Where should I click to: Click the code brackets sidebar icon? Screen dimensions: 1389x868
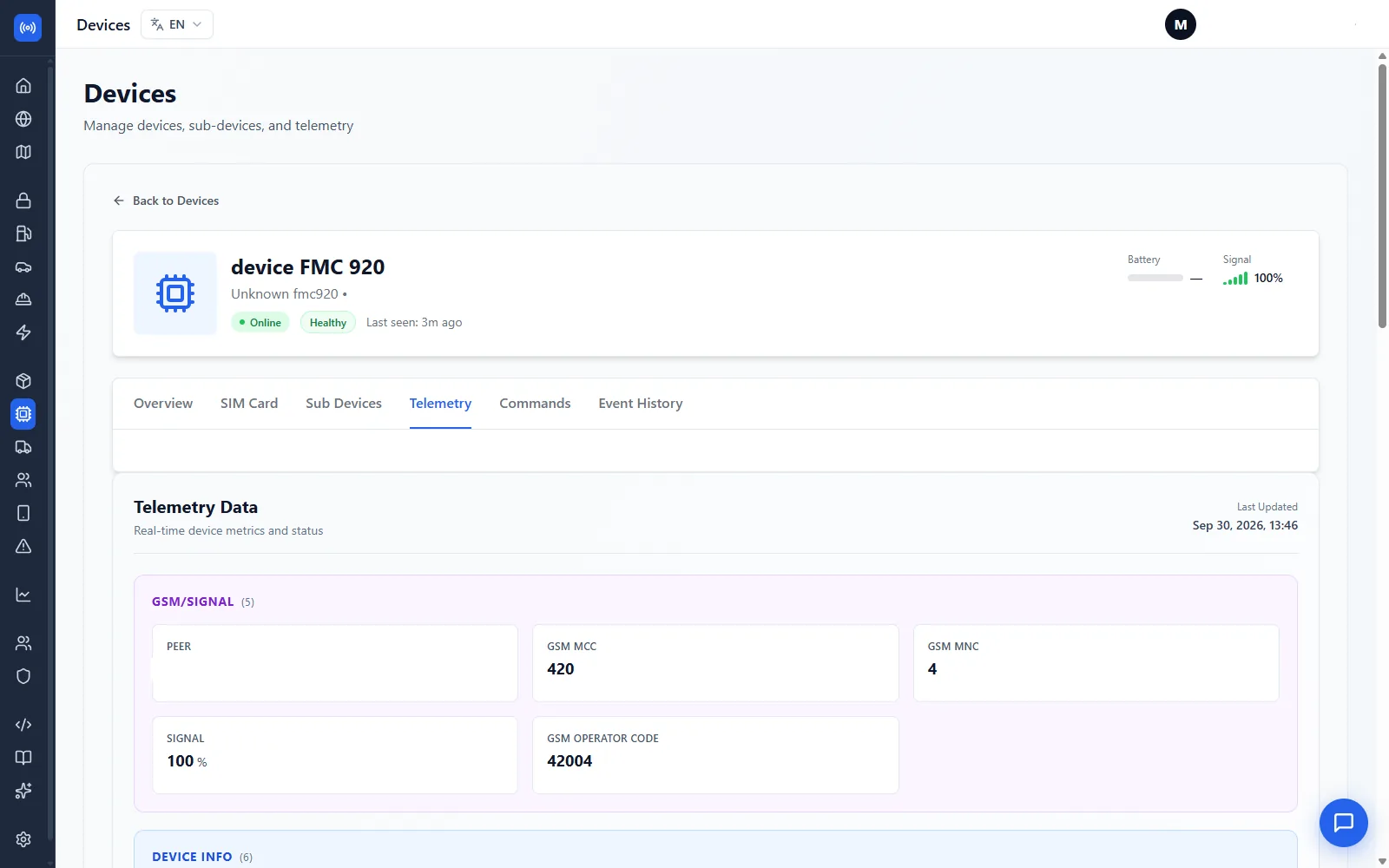(x=23, y=725)
